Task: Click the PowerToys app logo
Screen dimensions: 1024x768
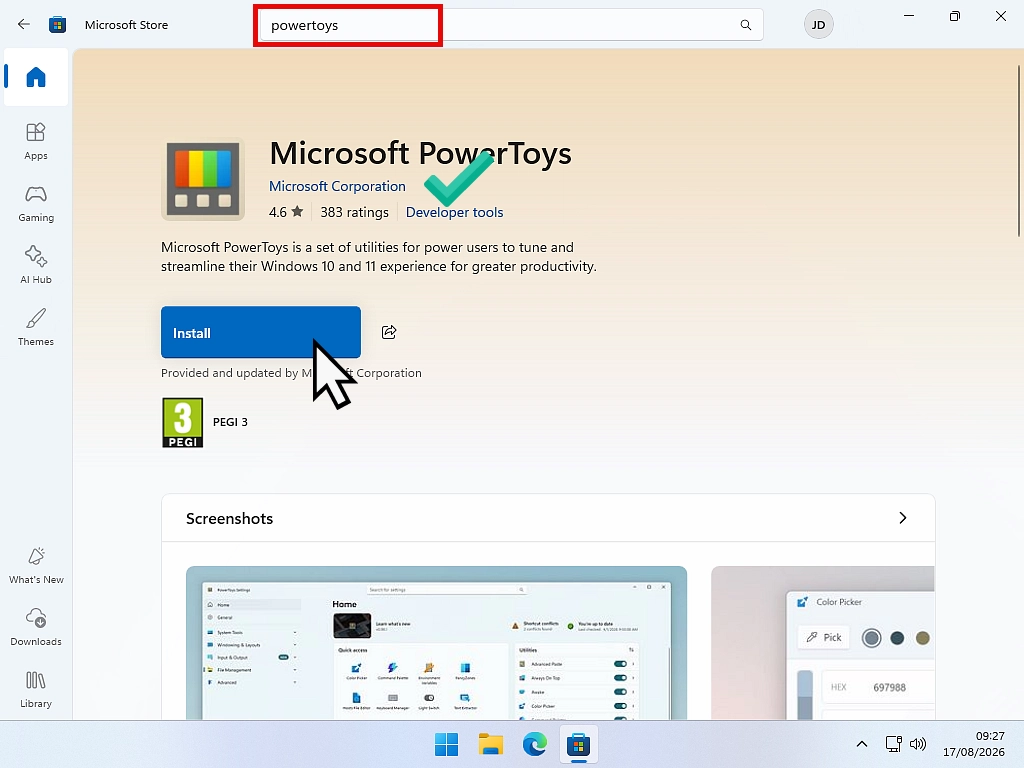Action: click(x=203, y=179)
